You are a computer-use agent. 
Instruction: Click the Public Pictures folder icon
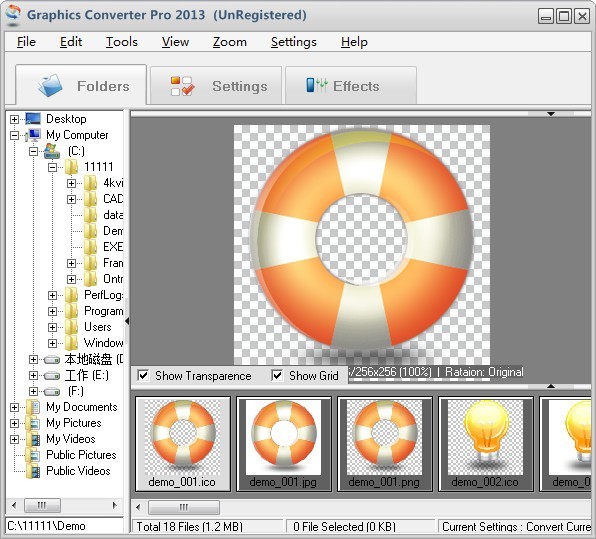click(33, 455)
